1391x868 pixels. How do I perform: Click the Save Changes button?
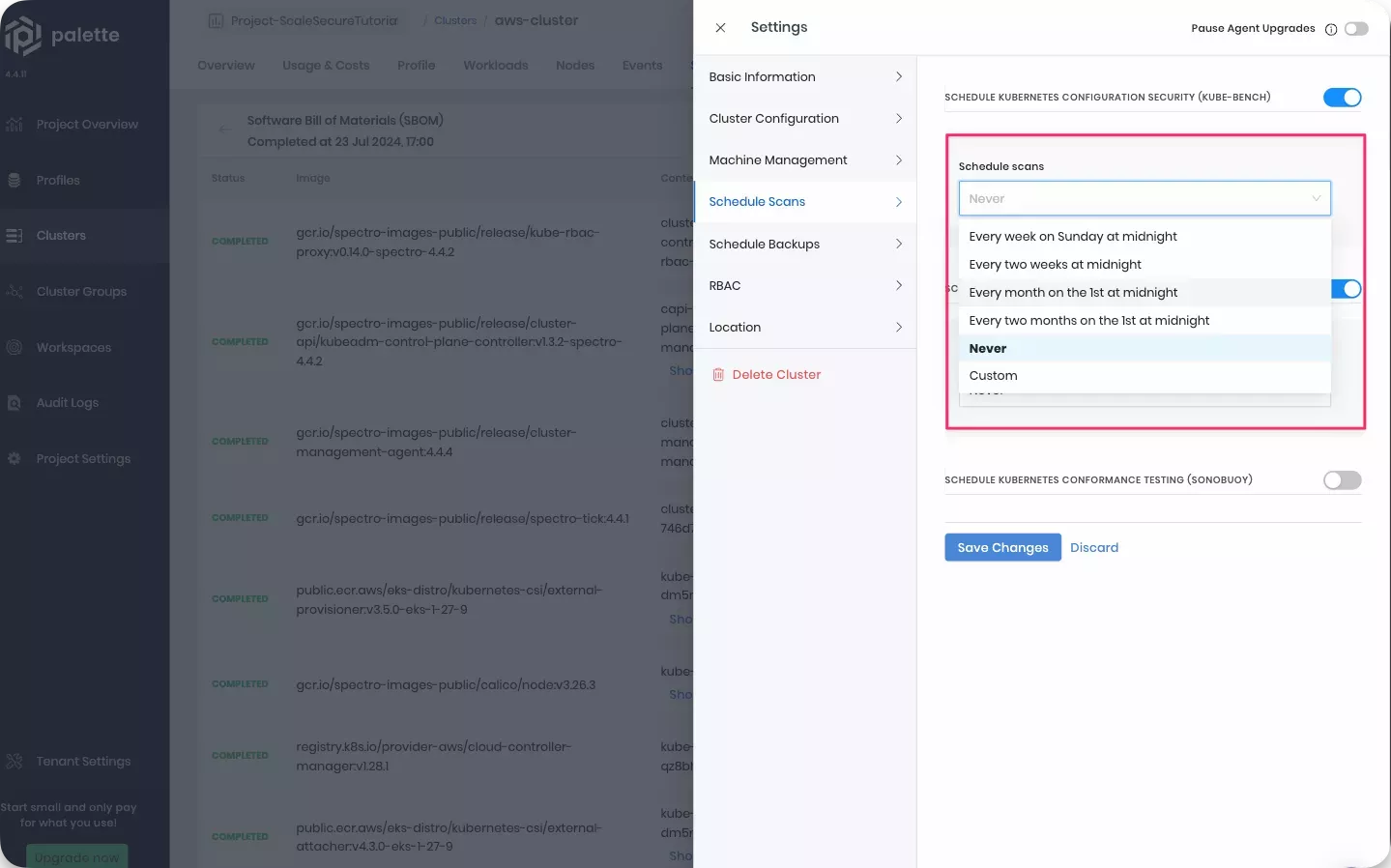tap(1002, 548)
